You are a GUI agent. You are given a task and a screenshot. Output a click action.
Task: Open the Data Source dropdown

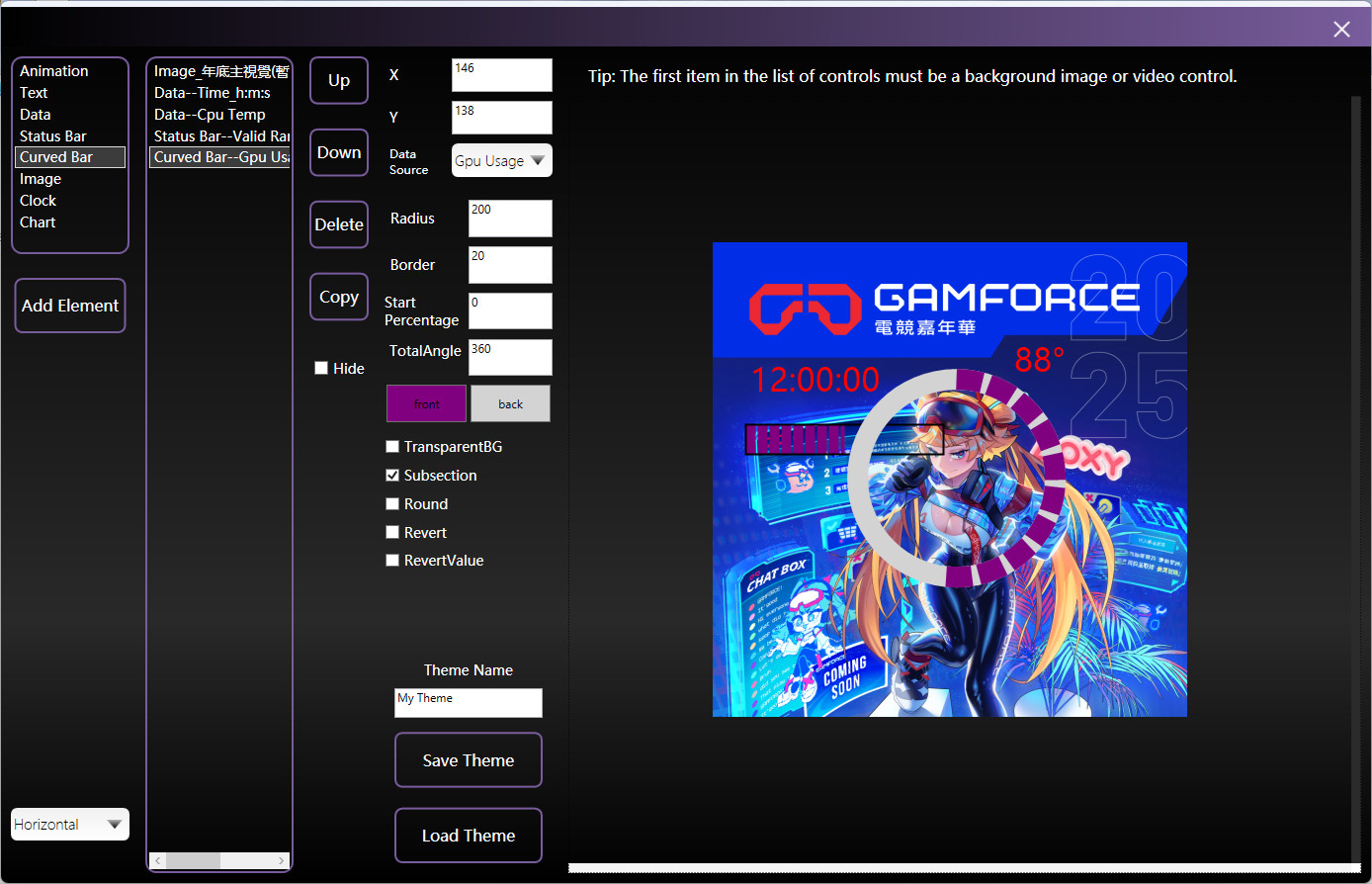(x=501, y=161)
